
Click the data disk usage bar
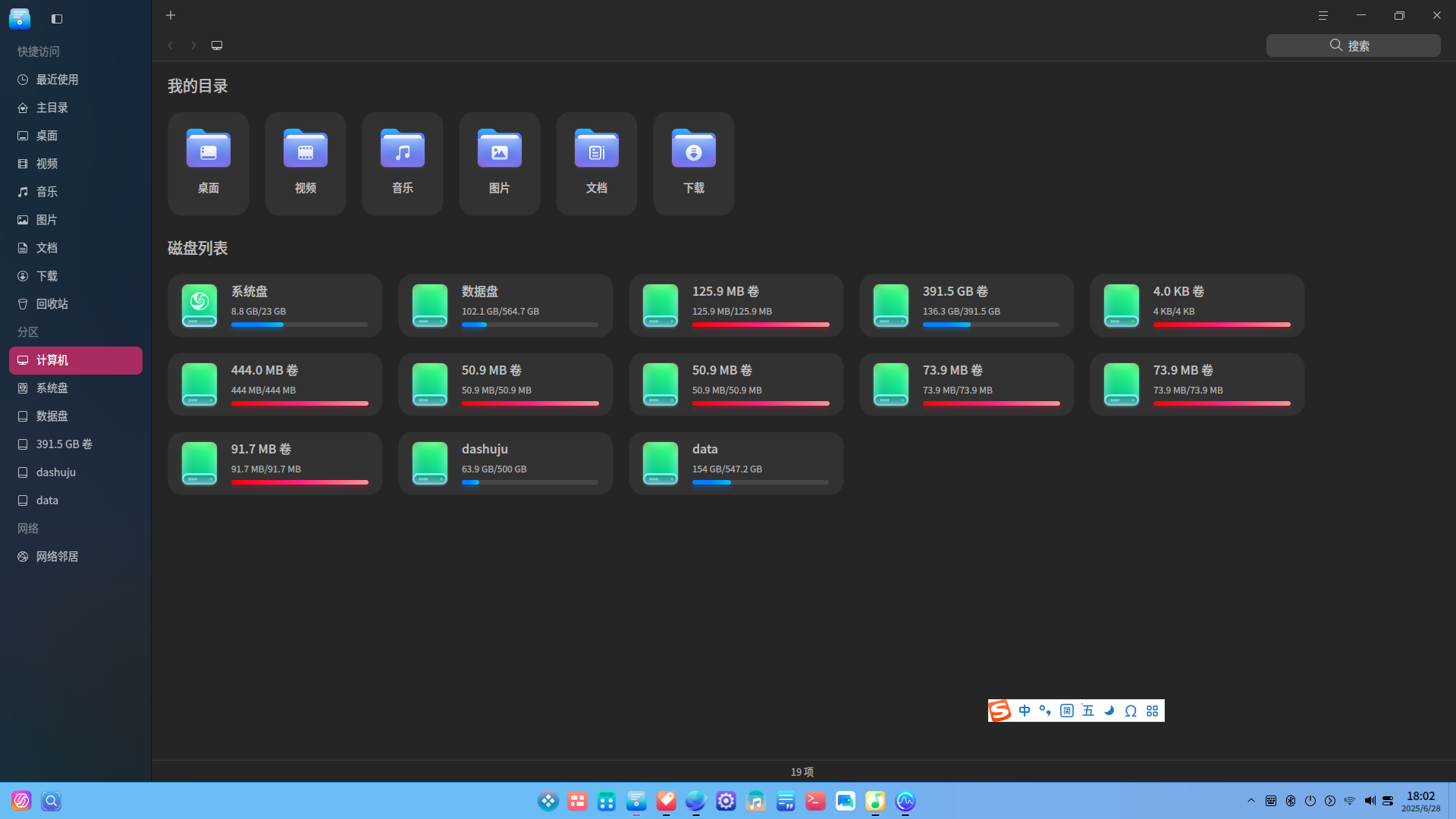click(x=761, y=482)
